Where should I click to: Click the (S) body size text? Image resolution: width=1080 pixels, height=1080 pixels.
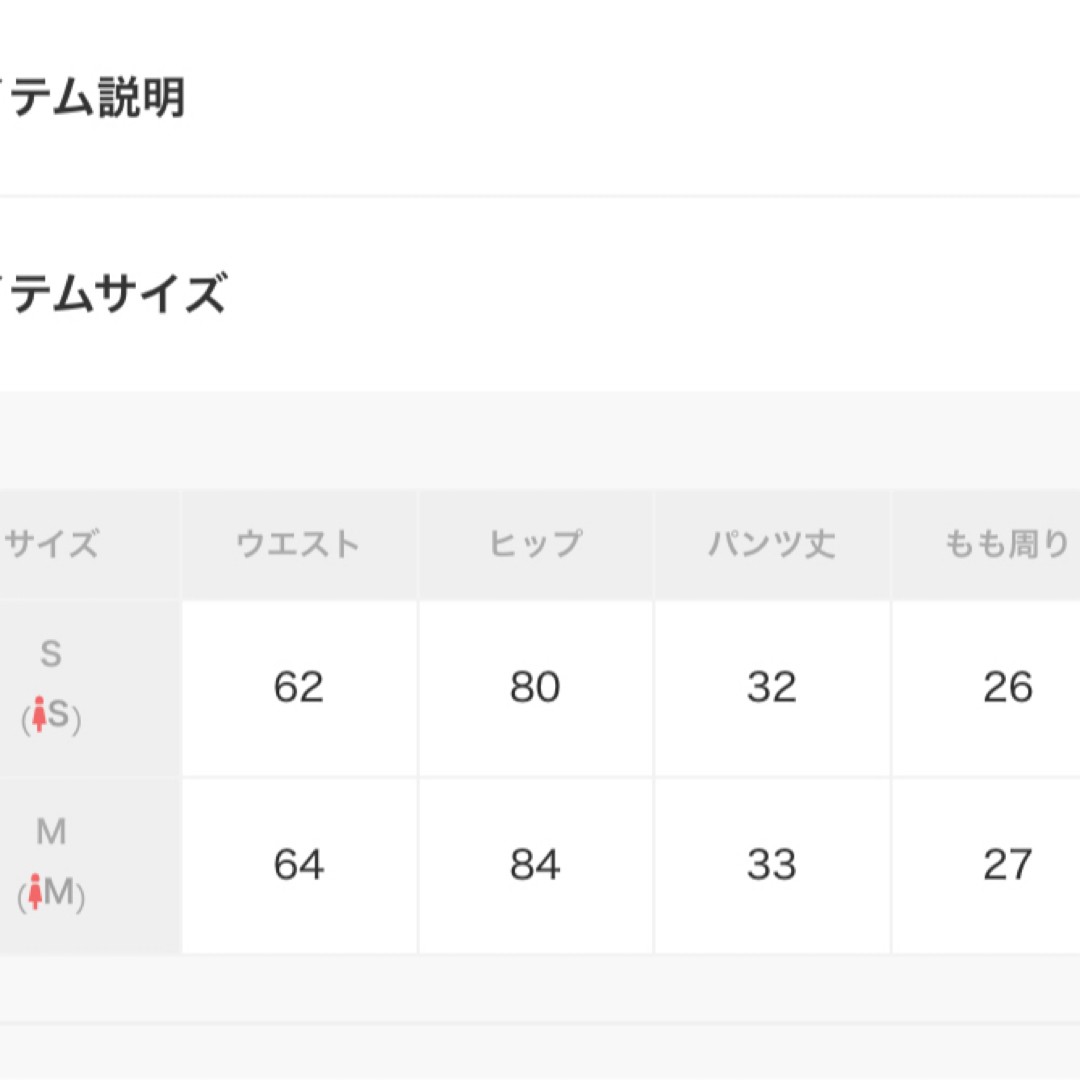click(x=51, y=716)
